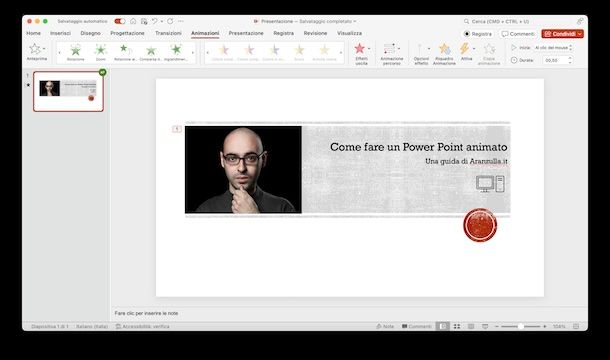Open Animazione percorso icon
Screen dimensions: 610x360
click(389, 49)
